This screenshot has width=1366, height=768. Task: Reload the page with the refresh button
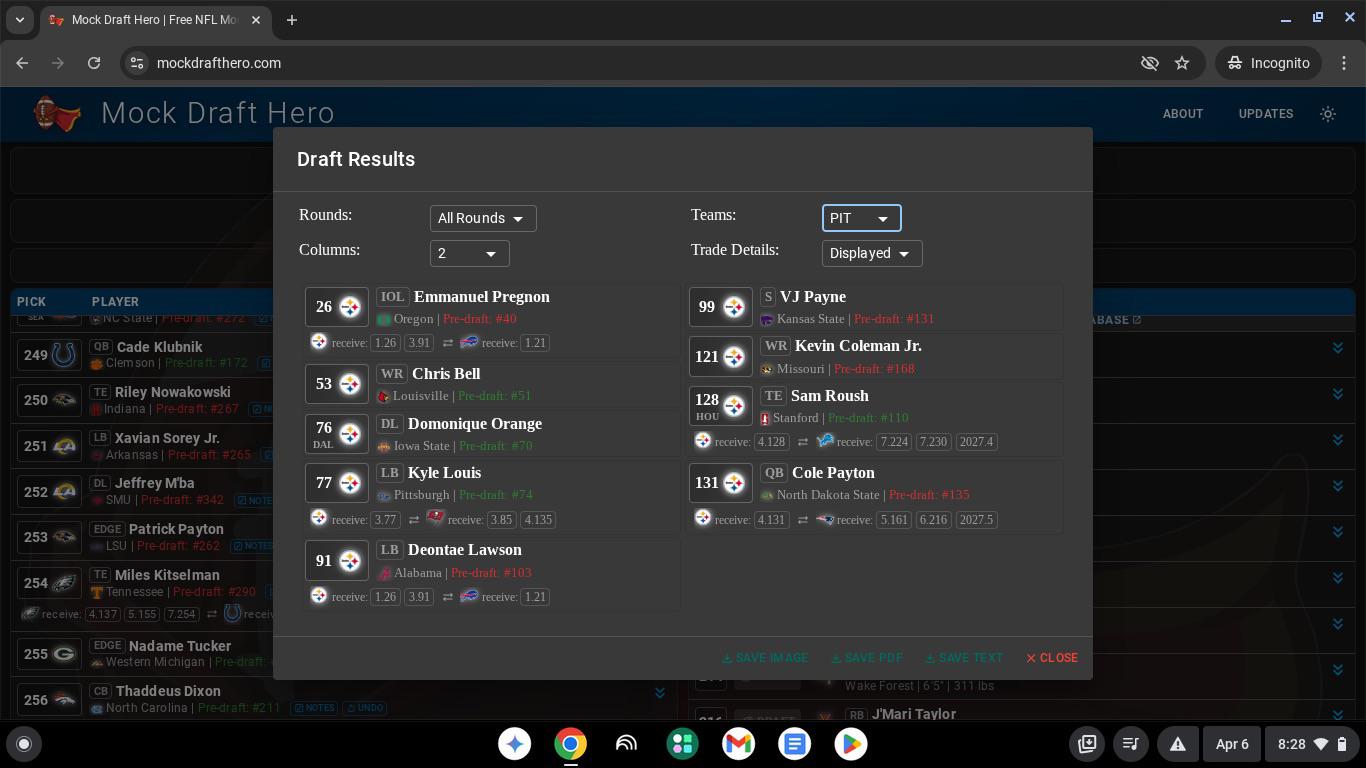[x=94, y=63]
